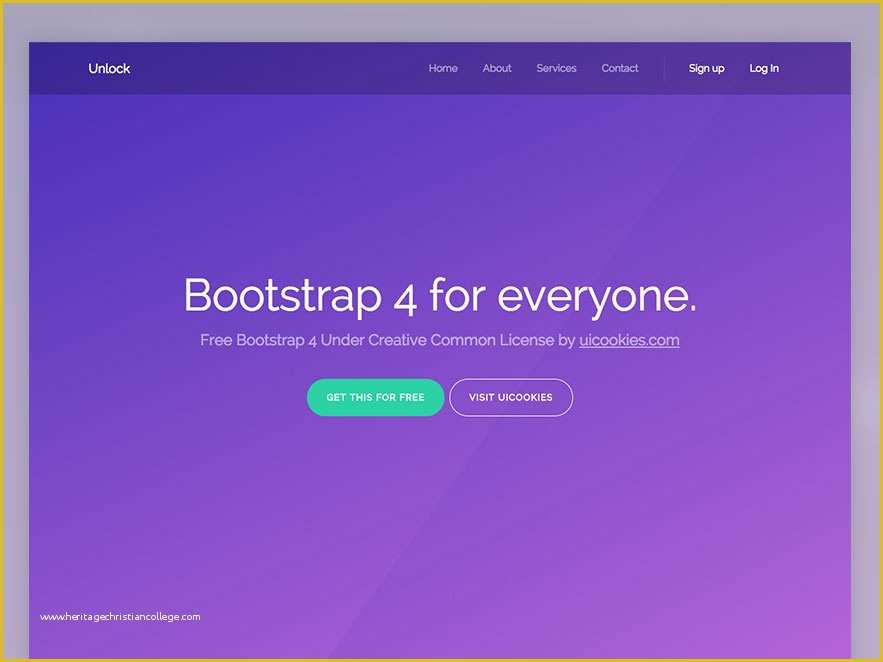The image size is (883, 662).
Task: Click the heritagechristiancollege.com watermark text
Action: pyautogui.click(x=120, y=617)
